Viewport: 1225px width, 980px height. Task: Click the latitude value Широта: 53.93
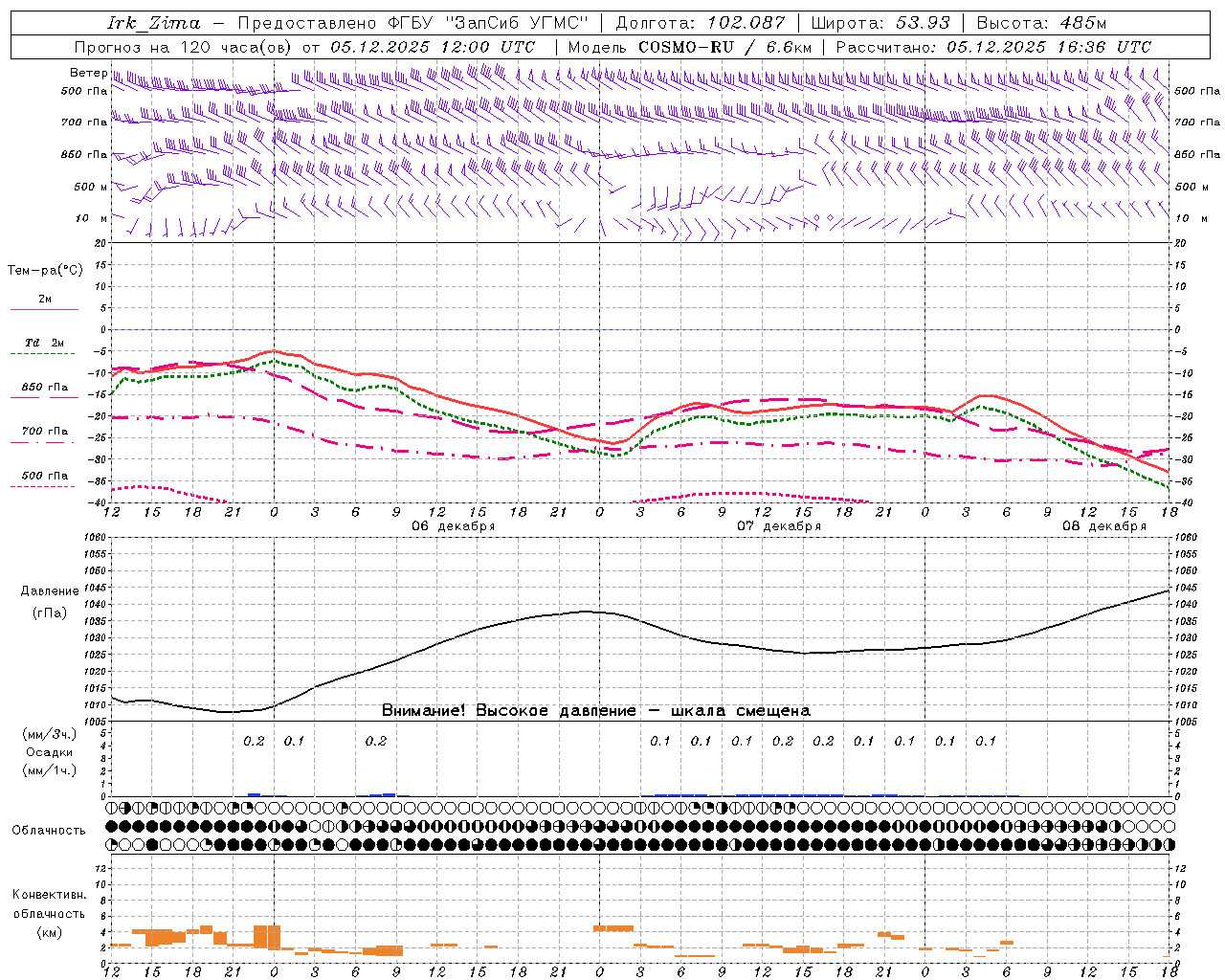880,23
